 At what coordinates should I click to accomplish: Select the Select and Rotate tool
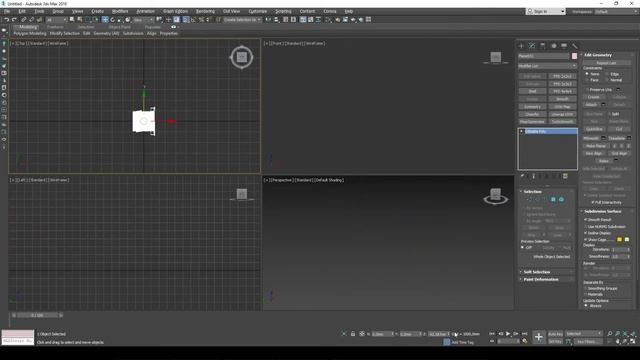click(113, 20)
